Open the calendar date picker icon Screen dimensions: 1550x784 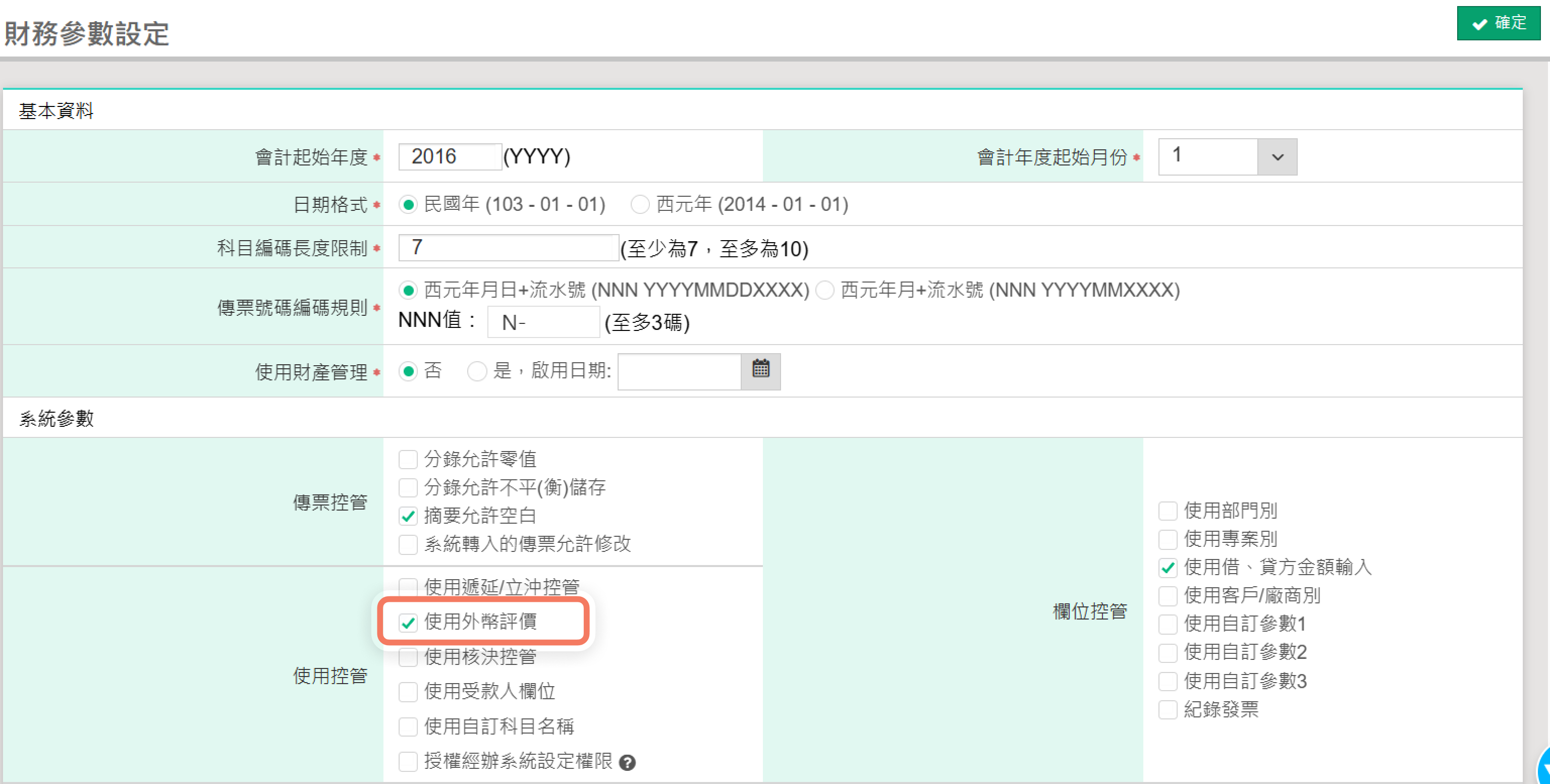pos(760,371)
